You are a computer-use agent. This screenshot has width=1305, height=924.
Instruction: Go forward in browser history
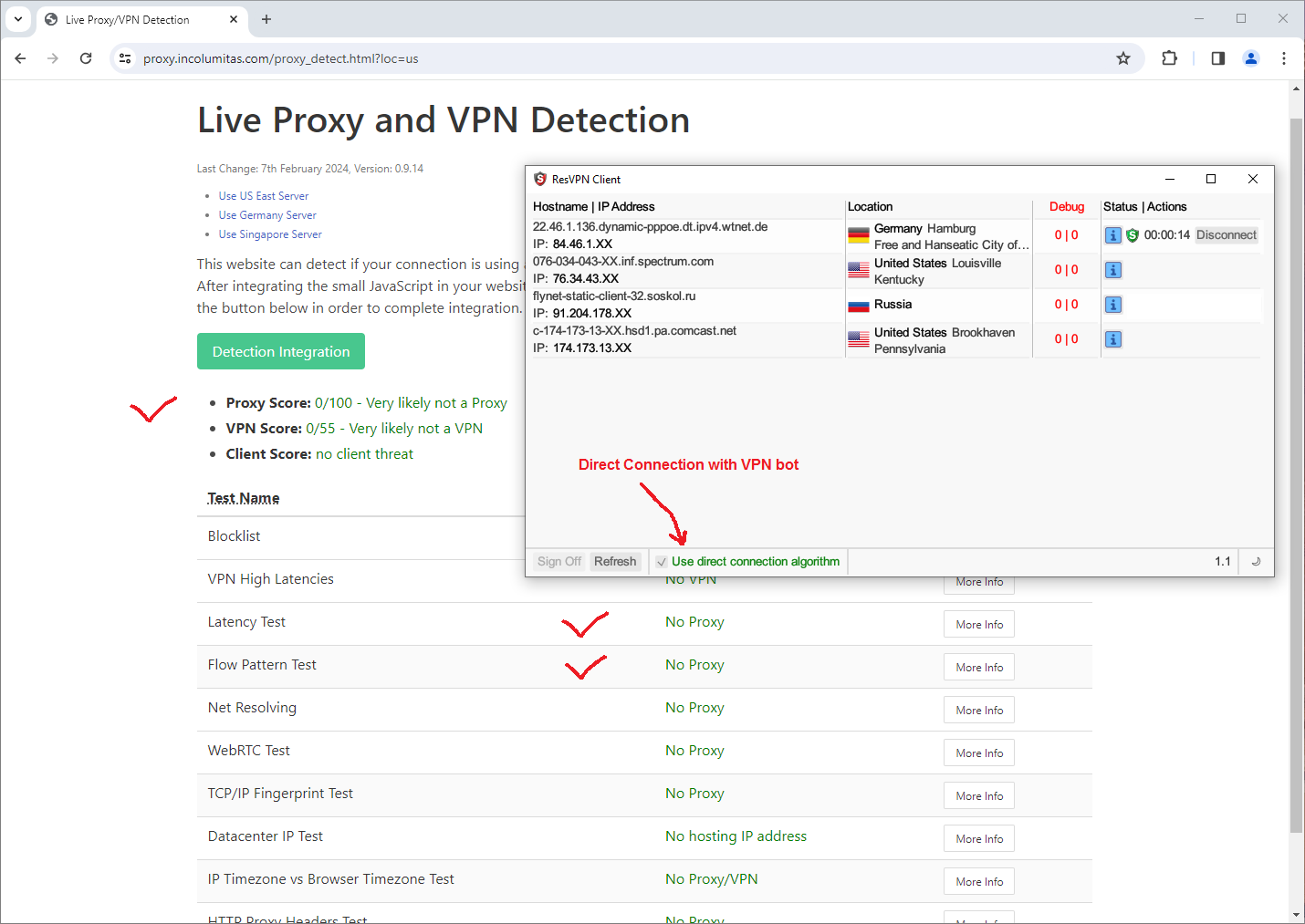click(53, 58)
